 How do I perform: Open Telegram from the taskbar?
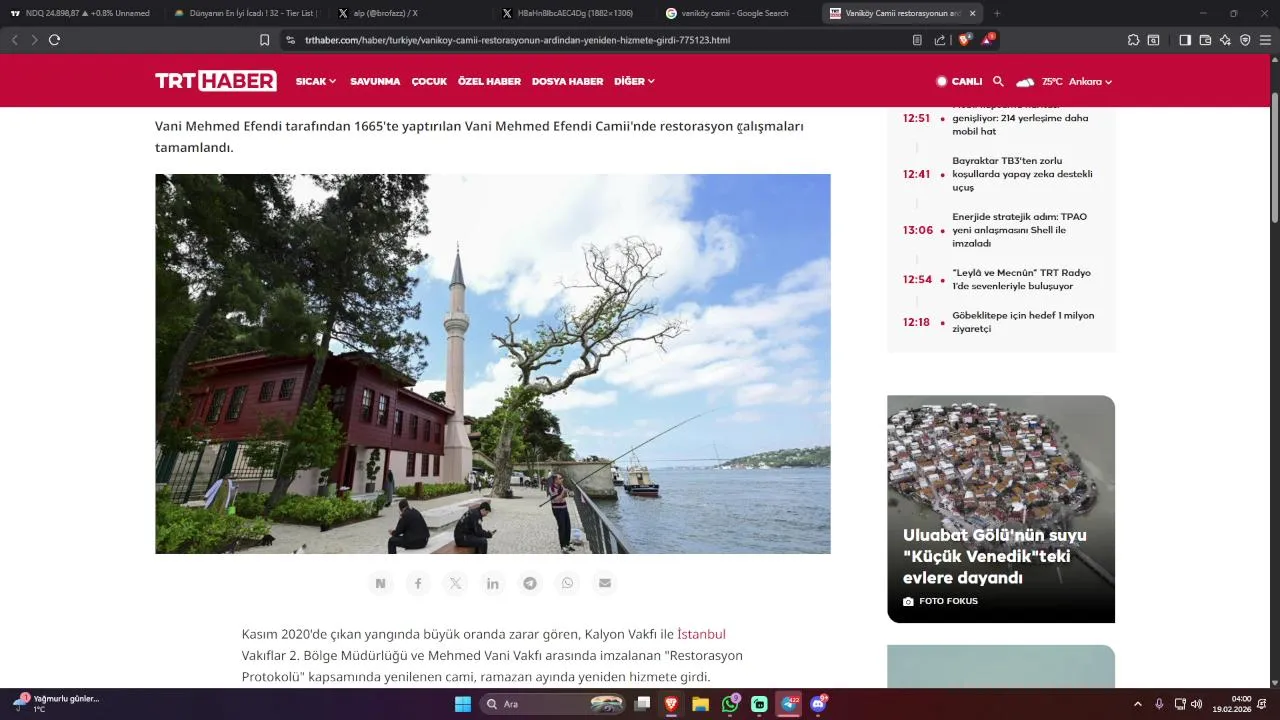[789, 704]
